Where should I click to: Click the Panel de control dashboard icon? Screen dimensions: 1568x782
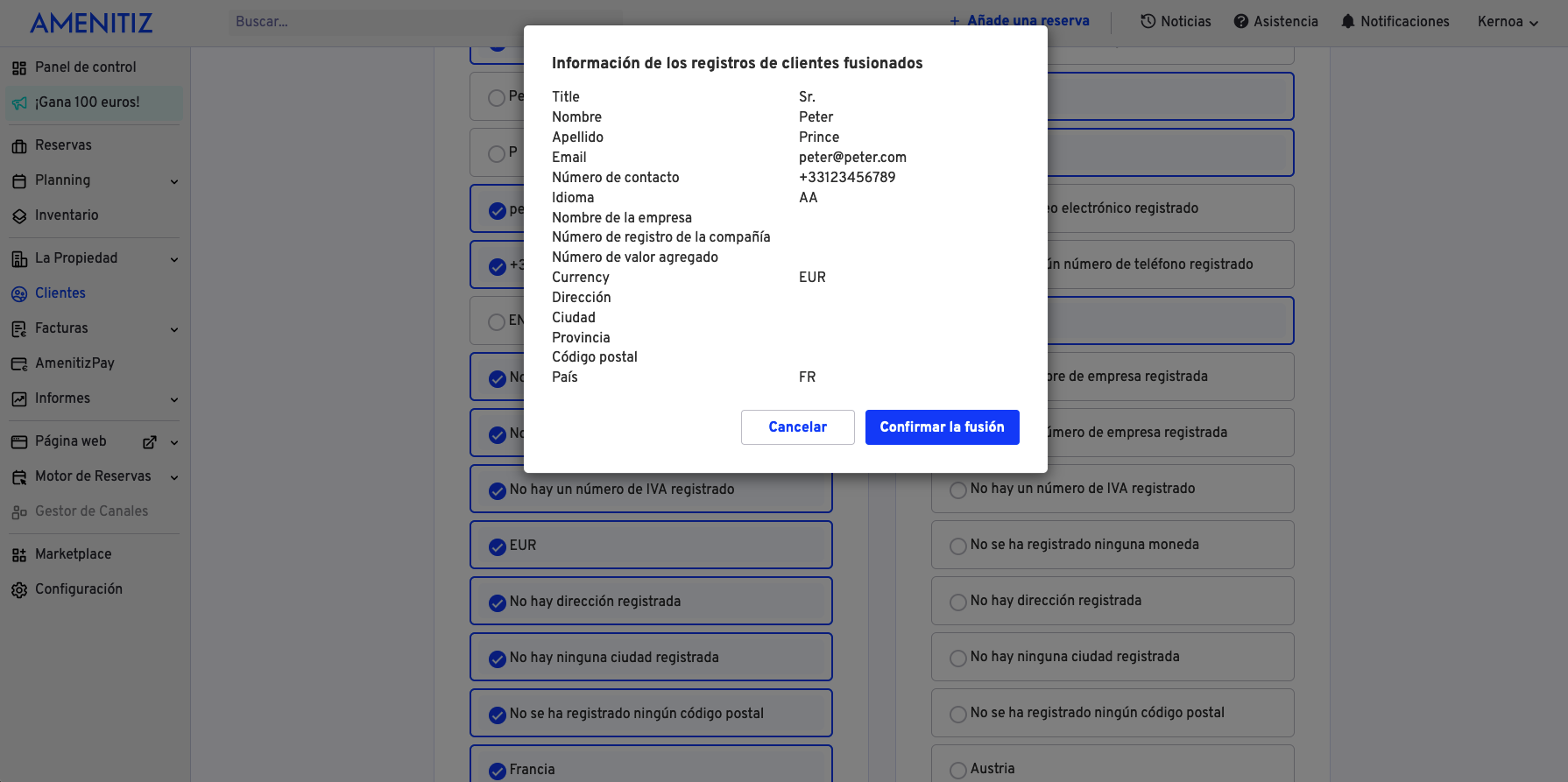19,67
